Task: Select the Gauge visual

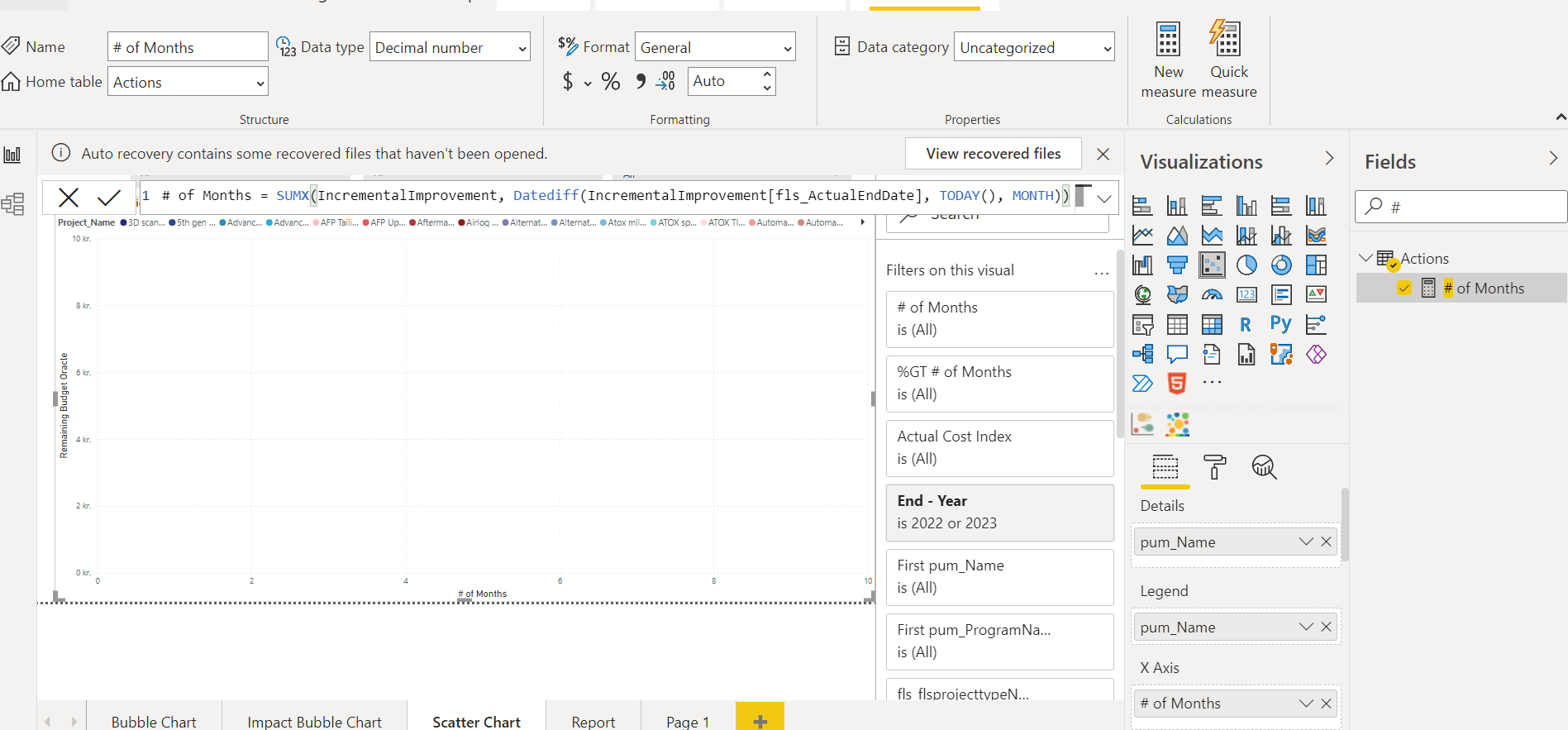Action: coord(1212,294)
